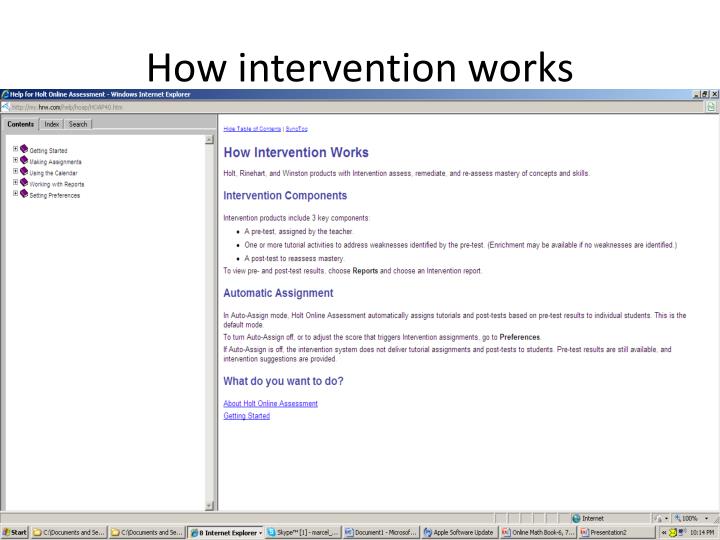Screen dimensions: 720x540
Task: Click the page icon beside the address bar
Action: pos(5,107)
